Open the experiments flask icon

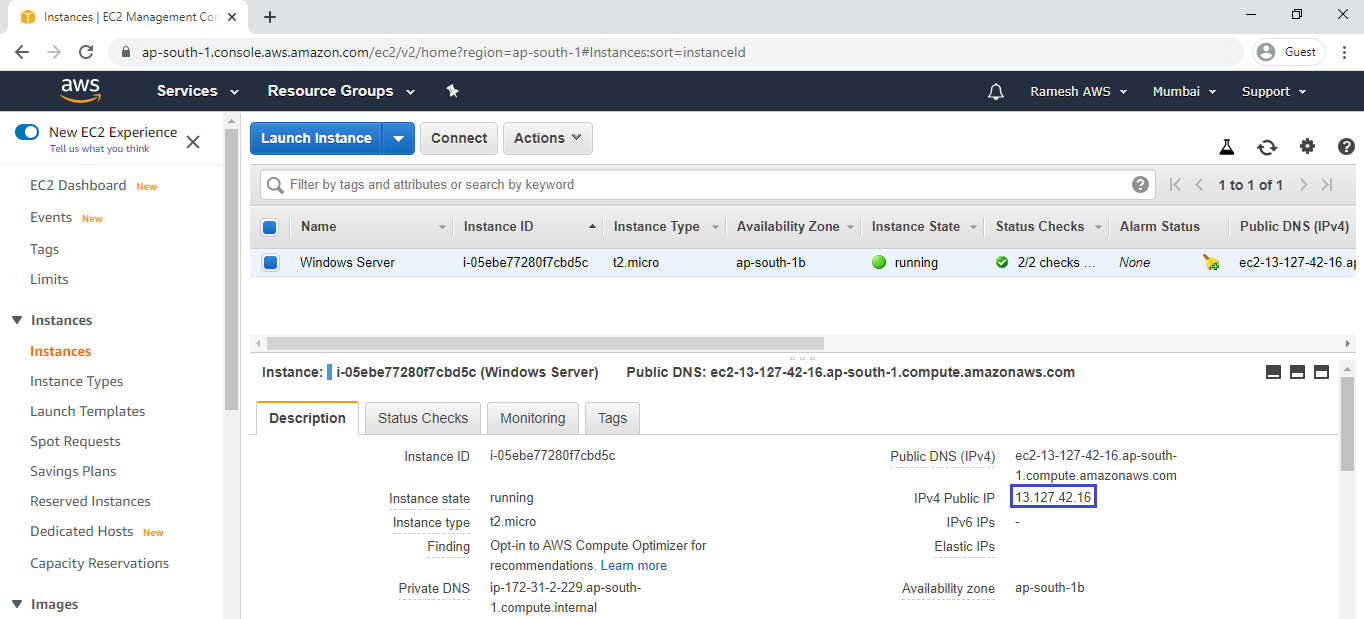point(1227,147)
